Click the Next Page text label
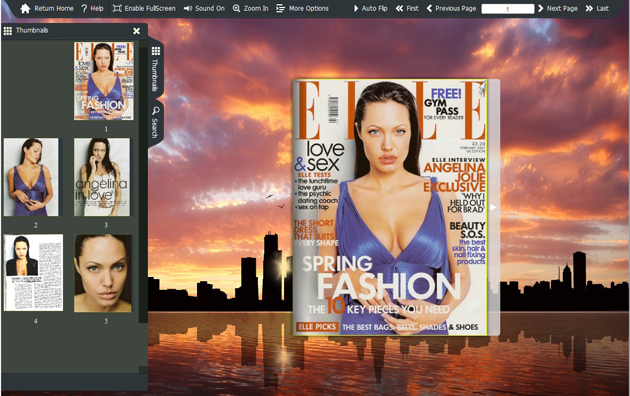 pos(562,8)
